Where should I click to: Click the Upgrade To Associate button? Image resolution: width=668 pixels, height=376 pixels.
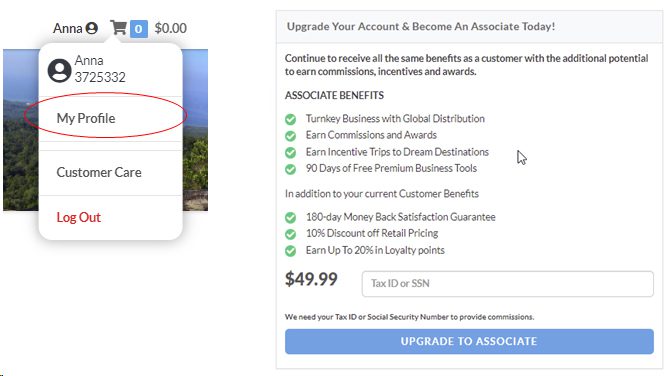tap(469, 341)
